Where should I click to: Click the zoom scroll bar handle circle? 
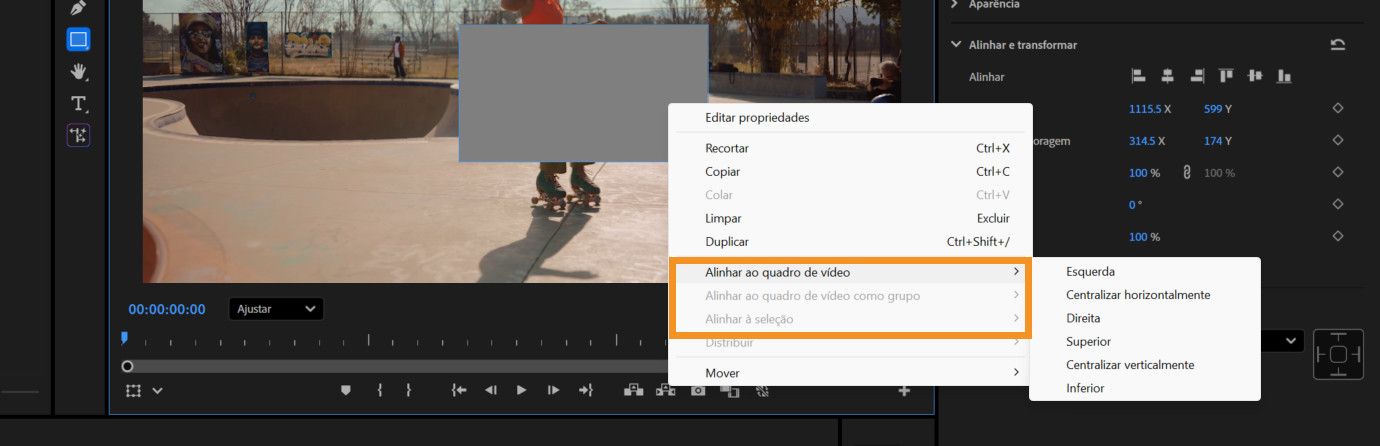pyautogui.click(x=127, y=366)
